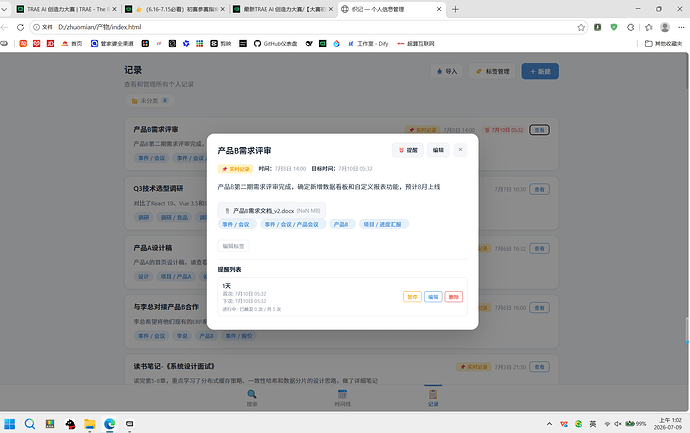Click the paperclip icon on the docx attachment

pyautogui.click(x=227, y=211)
